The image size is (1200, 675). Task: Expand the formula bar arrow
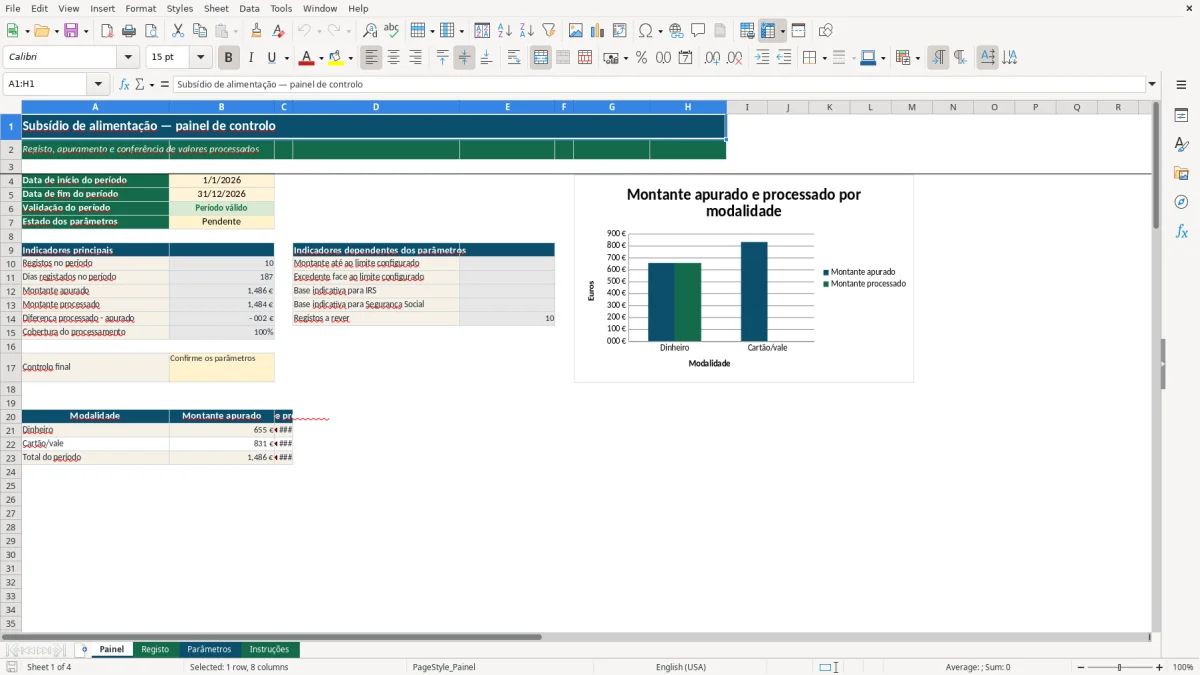[1152, 84]
